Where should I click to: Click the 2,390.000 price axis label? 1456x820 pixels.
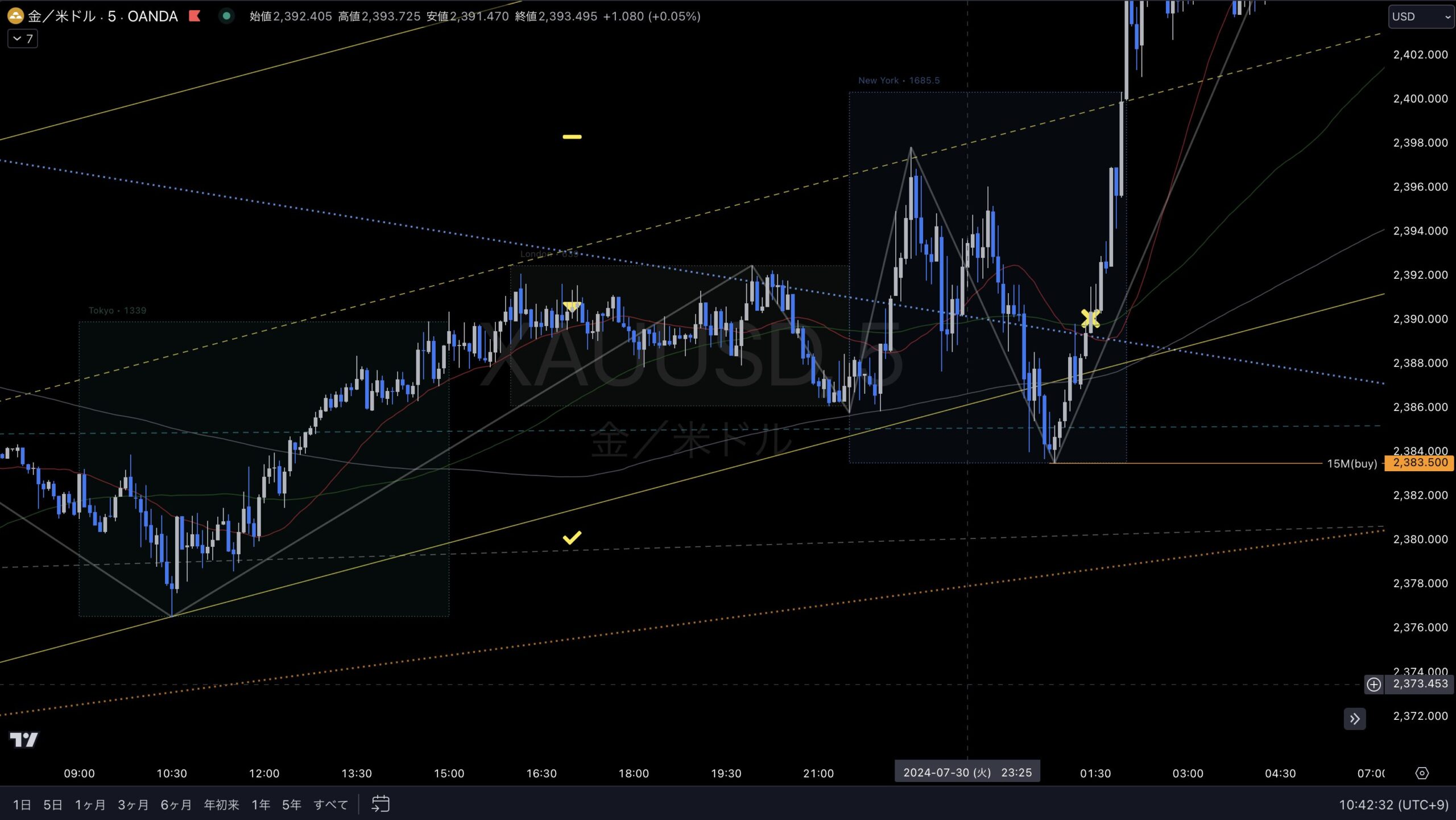click(x=1420, y=319)
